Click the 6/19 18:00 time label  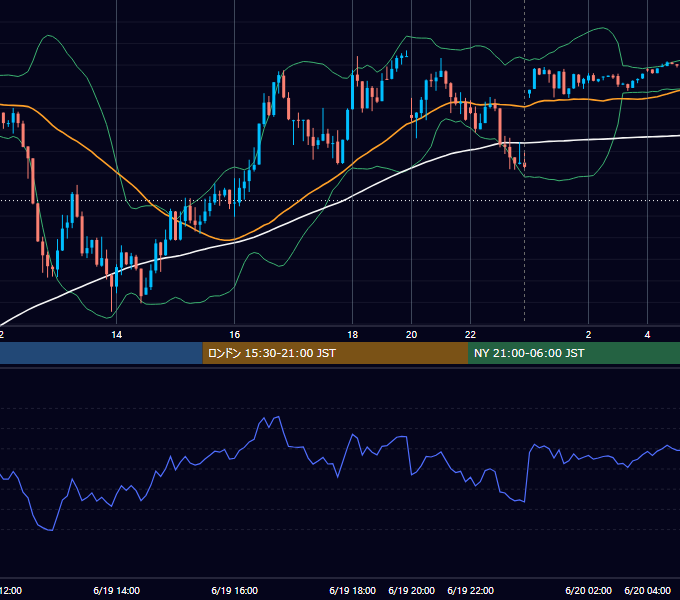pyautogui.click(x=352, y=591)
